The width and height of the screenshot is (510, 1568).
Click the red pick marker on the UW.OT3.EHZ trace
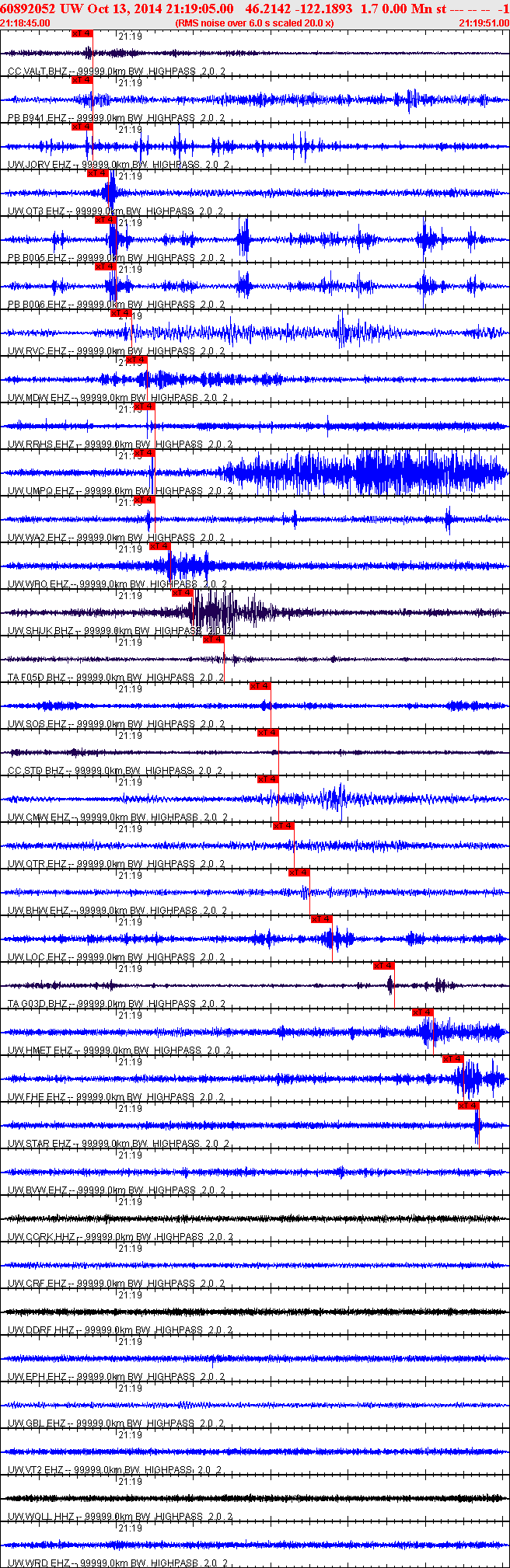click(x=97, y=173)
